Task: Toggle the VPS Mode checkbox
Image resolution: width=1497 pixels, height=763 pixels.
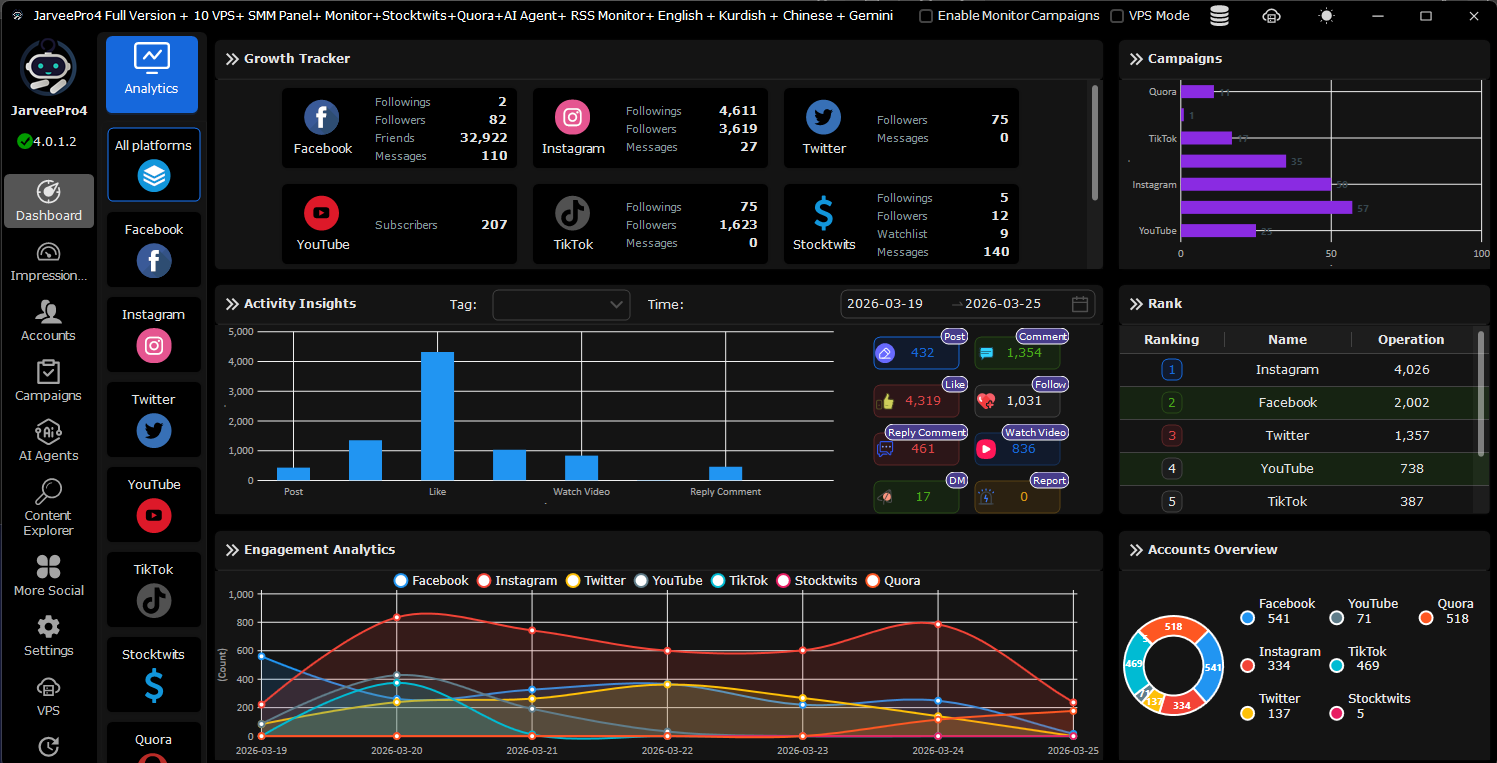Action: click(1118, 16)
